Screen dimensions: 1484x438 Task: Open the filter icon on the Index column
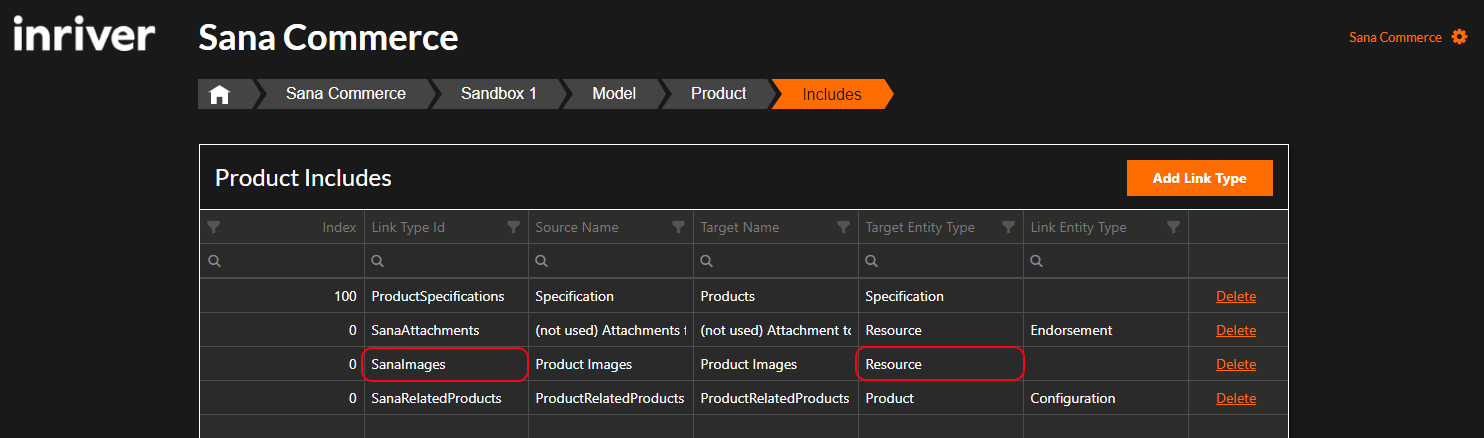coord(213,227)
